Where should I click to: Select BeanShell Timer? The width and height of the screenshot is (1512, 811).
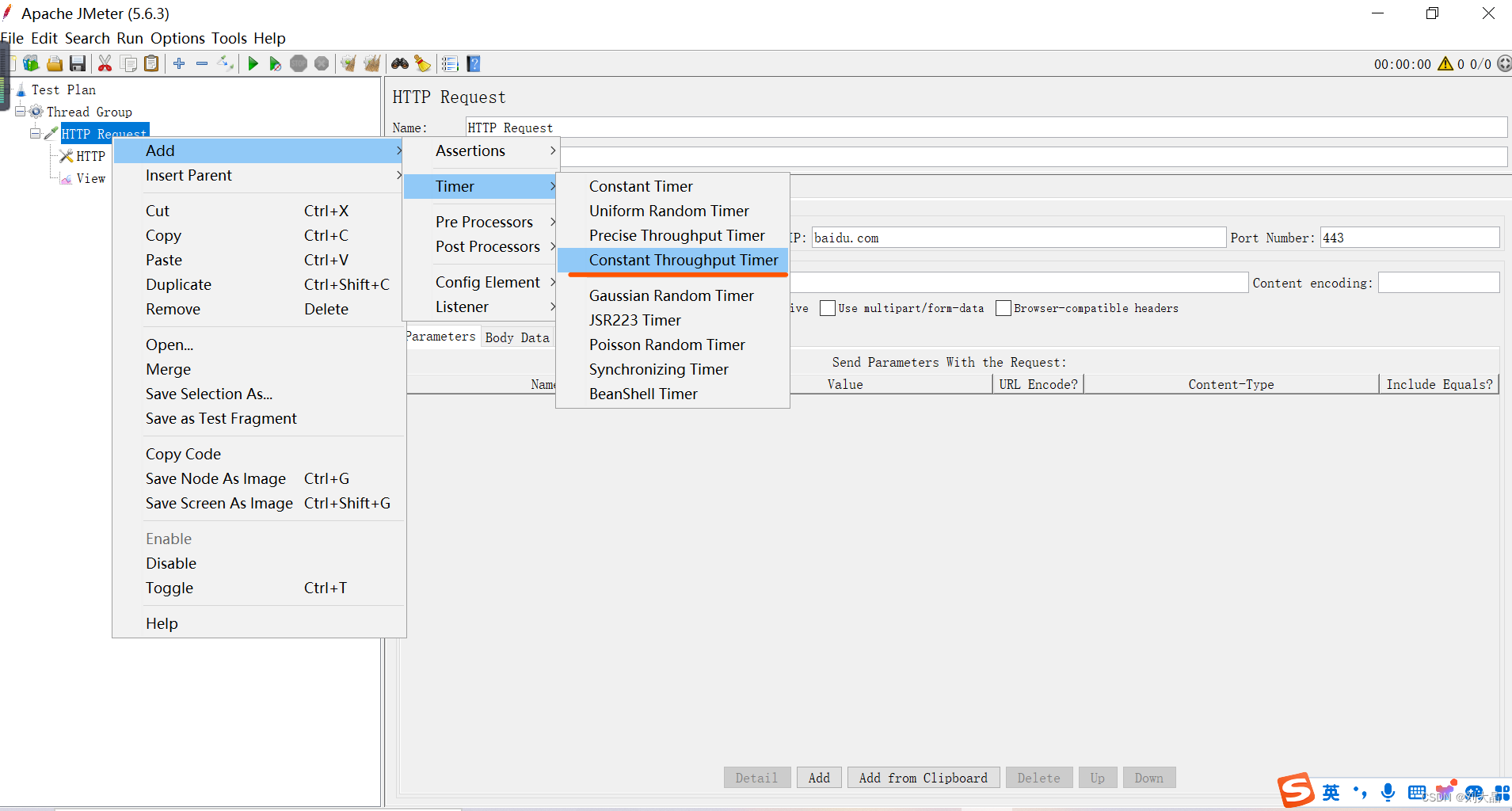tap(673, 394)
